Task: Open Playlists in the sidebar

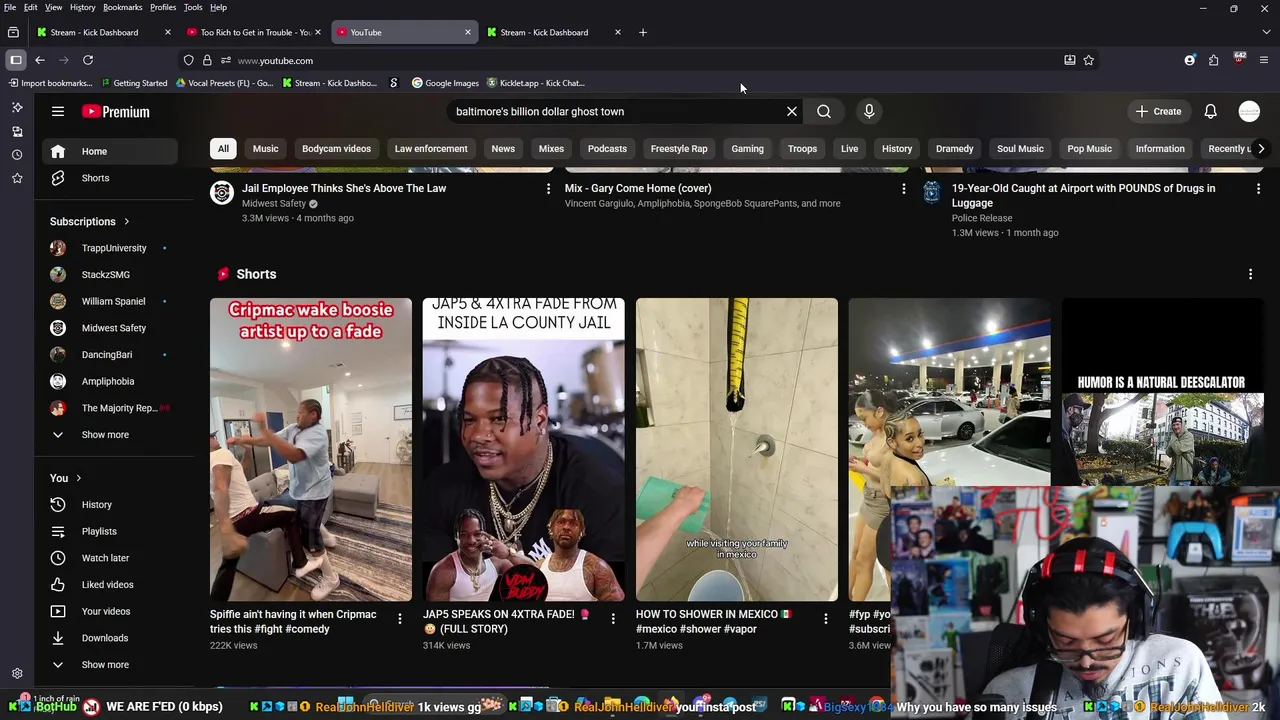Action: [x=110, y=531]
